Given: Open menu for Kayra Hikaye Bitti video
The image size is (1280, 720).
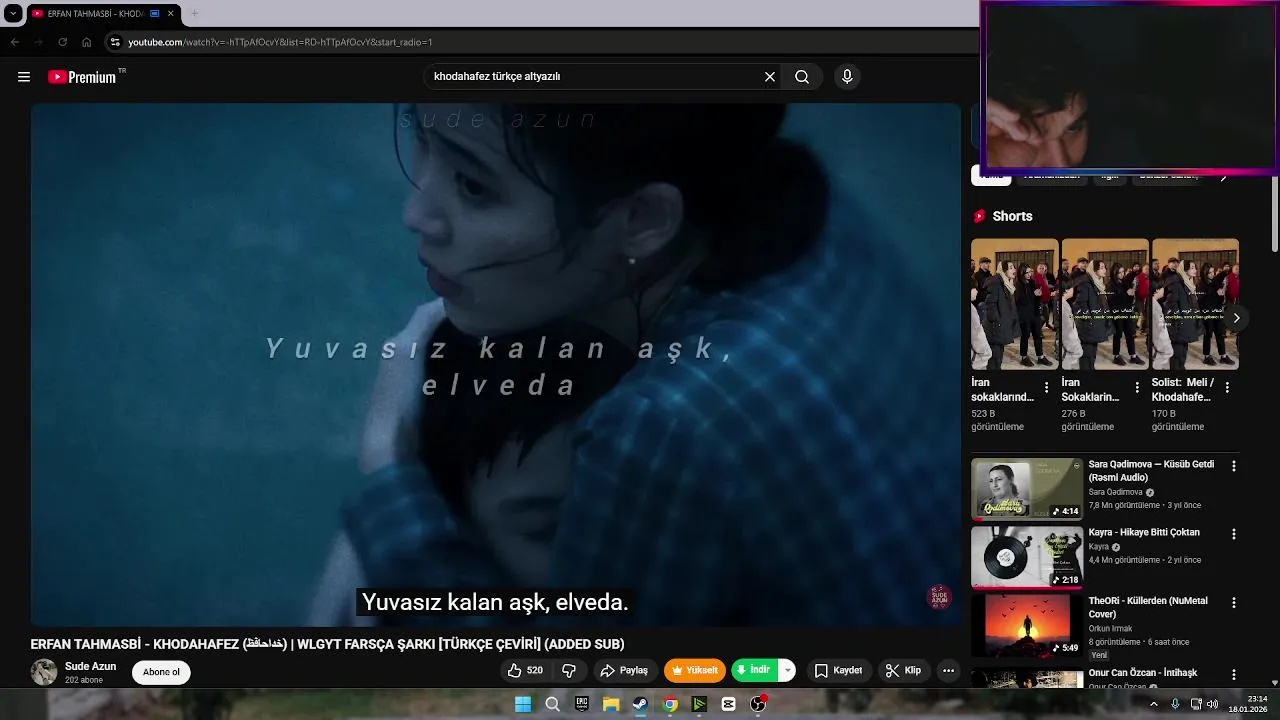Looking at the screenshot, I should point(1234,534).
